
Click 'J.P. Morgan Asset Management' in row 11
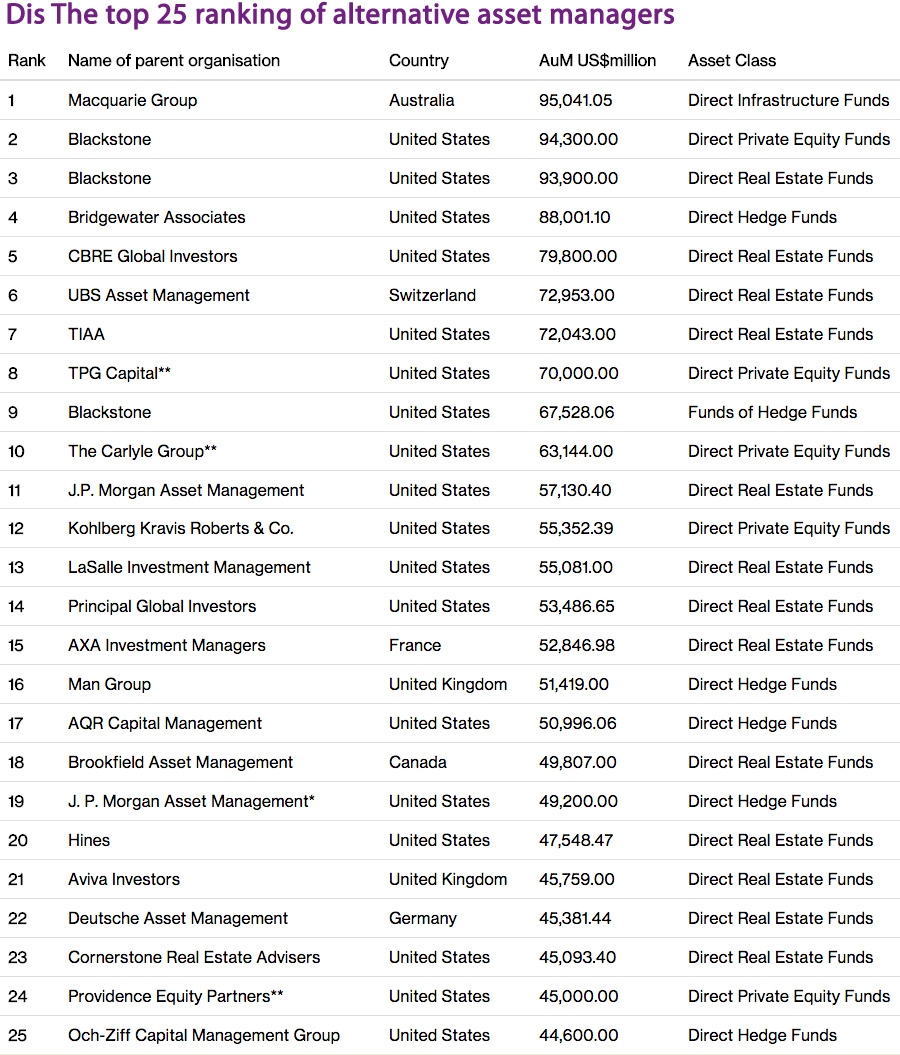(186, 490)
